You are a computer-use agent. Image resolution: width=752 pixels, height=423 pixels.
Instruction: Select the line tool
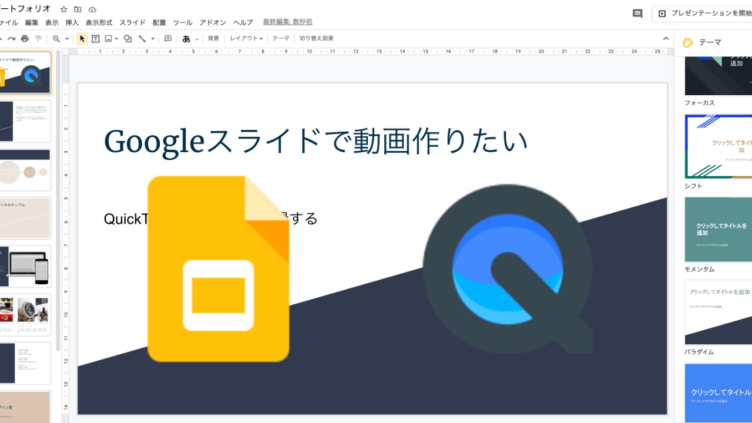tap(142, 38)
